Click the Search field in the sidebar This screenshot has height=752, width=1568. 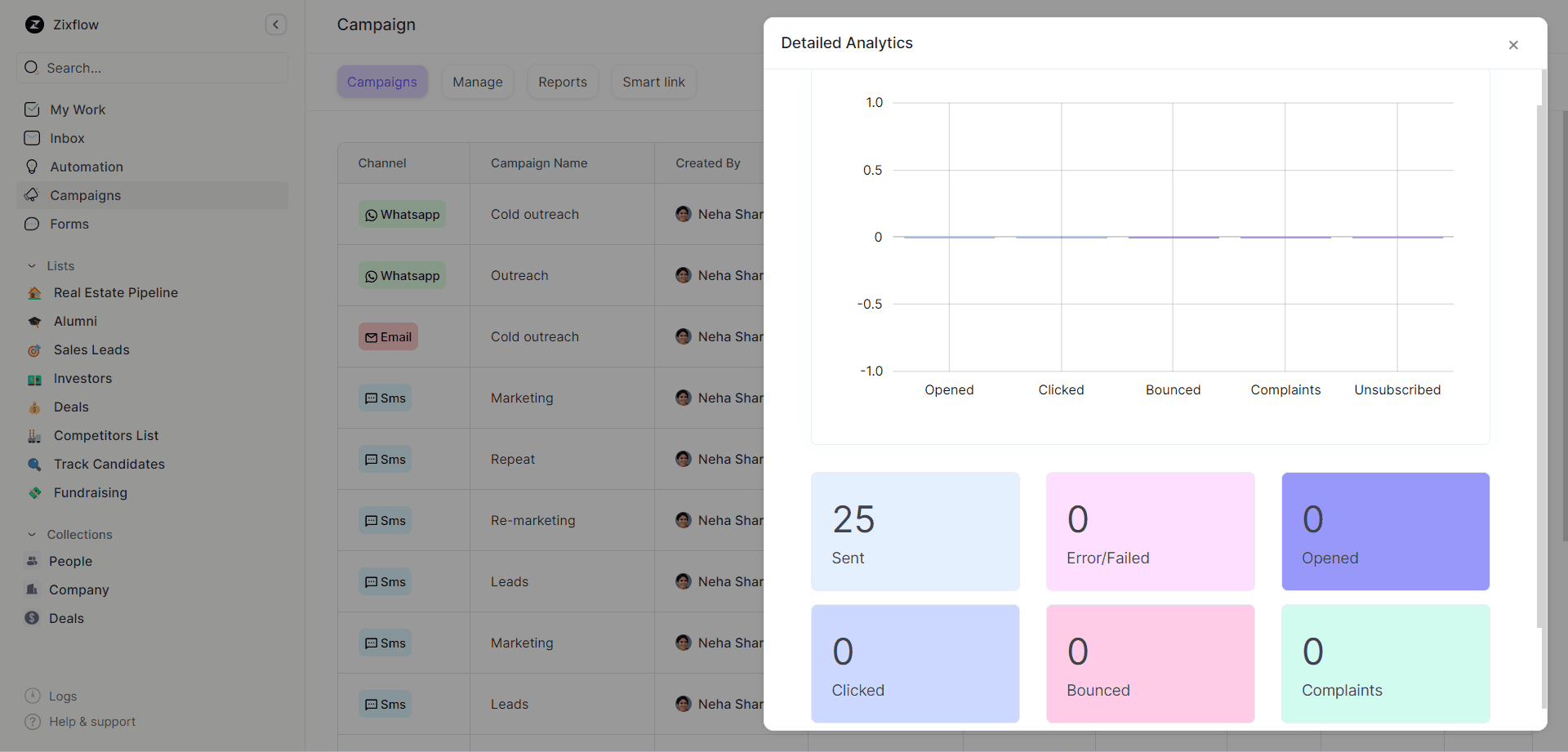(151, 68)
